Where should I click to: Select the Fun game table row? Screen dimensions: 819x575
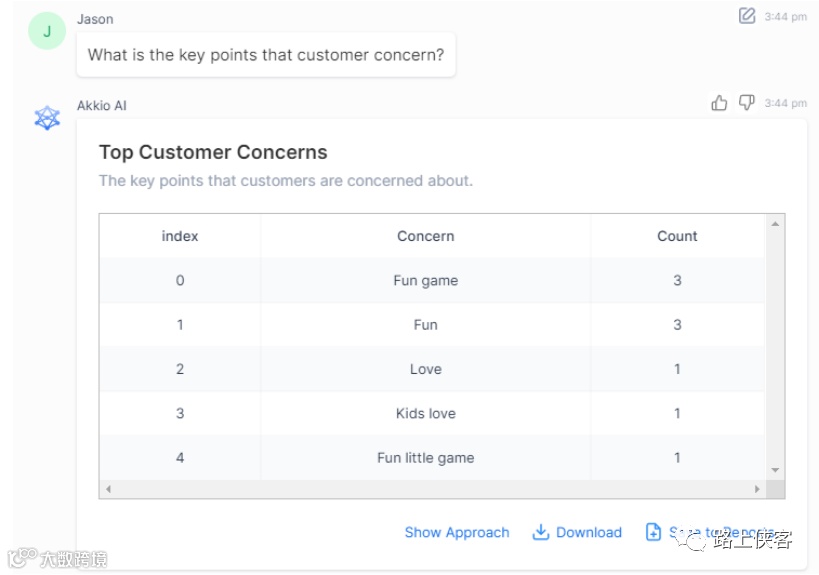[425, 280]
